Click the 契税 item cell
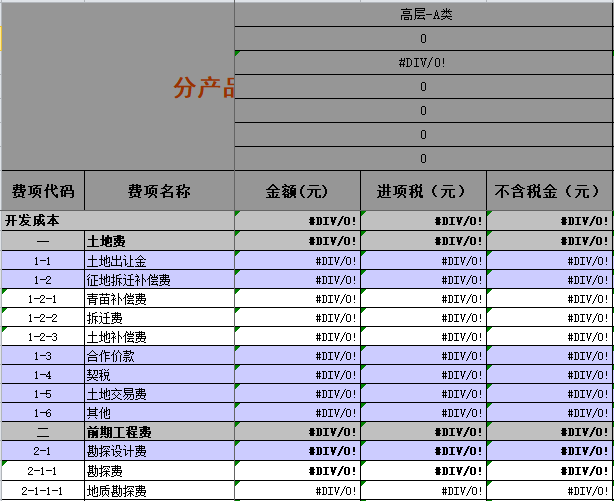The height and width of the screenshot is (501, 614). (x=159, y=375)
